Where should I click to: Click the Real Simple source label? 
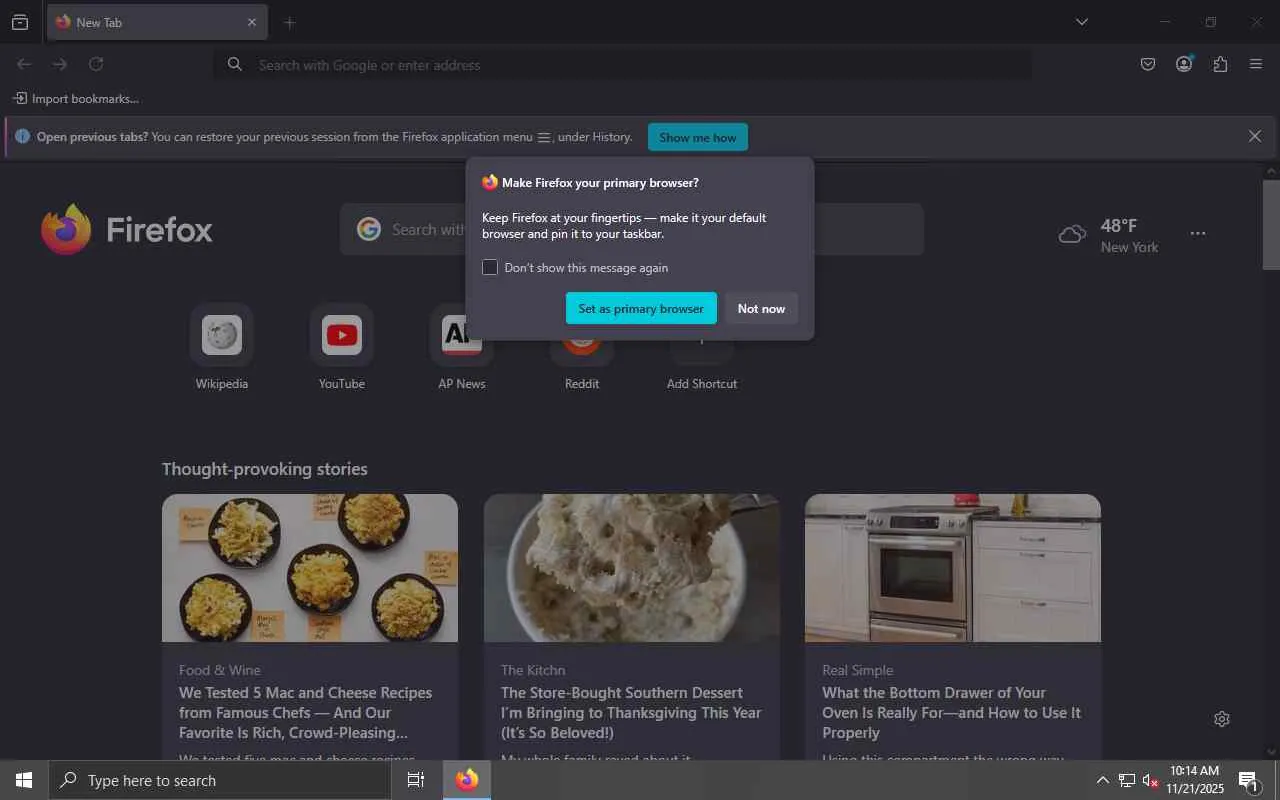click(858, 670)
